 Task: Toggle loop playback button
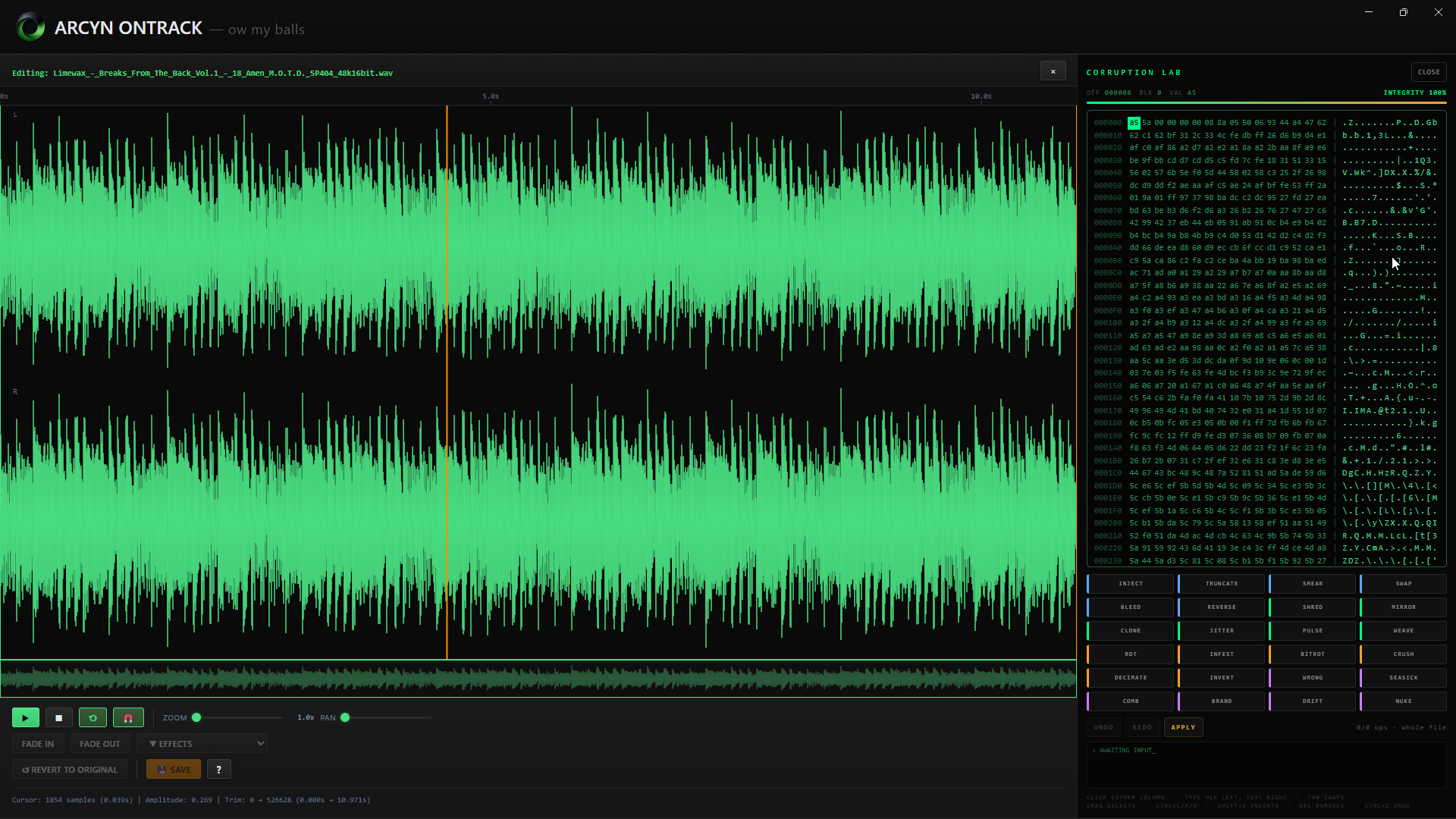[x=93, y=717]
